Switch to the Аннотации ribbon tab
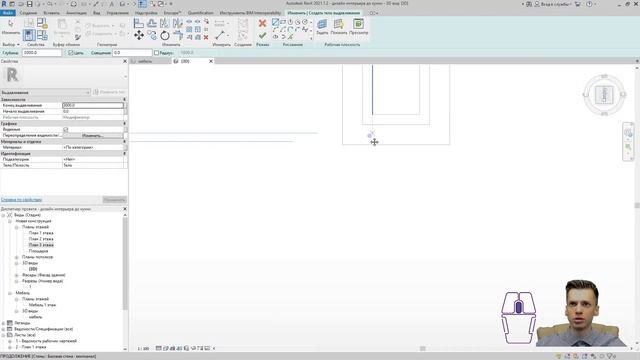 [x=76, y=13]
